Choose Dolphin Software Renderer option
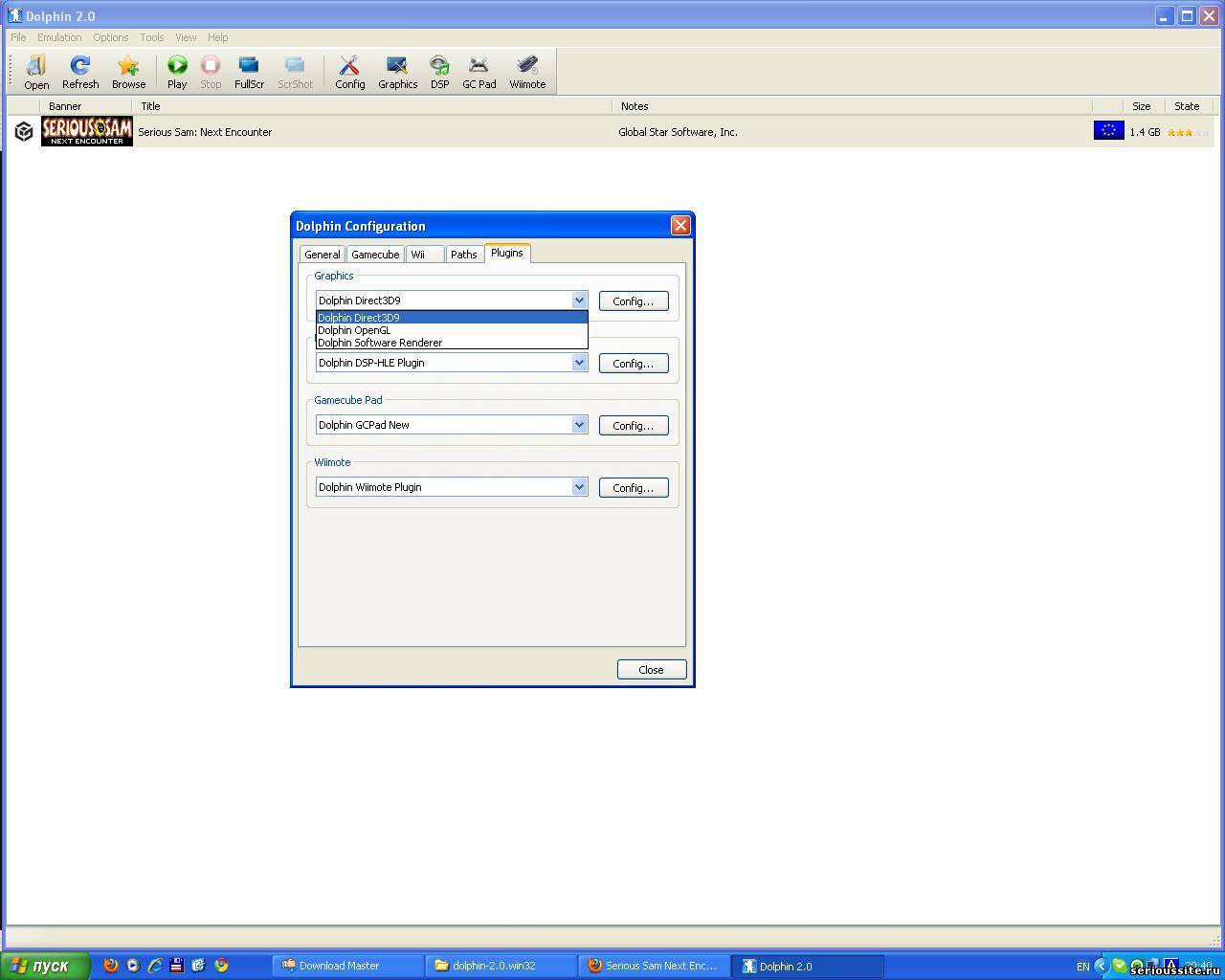1225x980 pixels. [x=452, y=343]
